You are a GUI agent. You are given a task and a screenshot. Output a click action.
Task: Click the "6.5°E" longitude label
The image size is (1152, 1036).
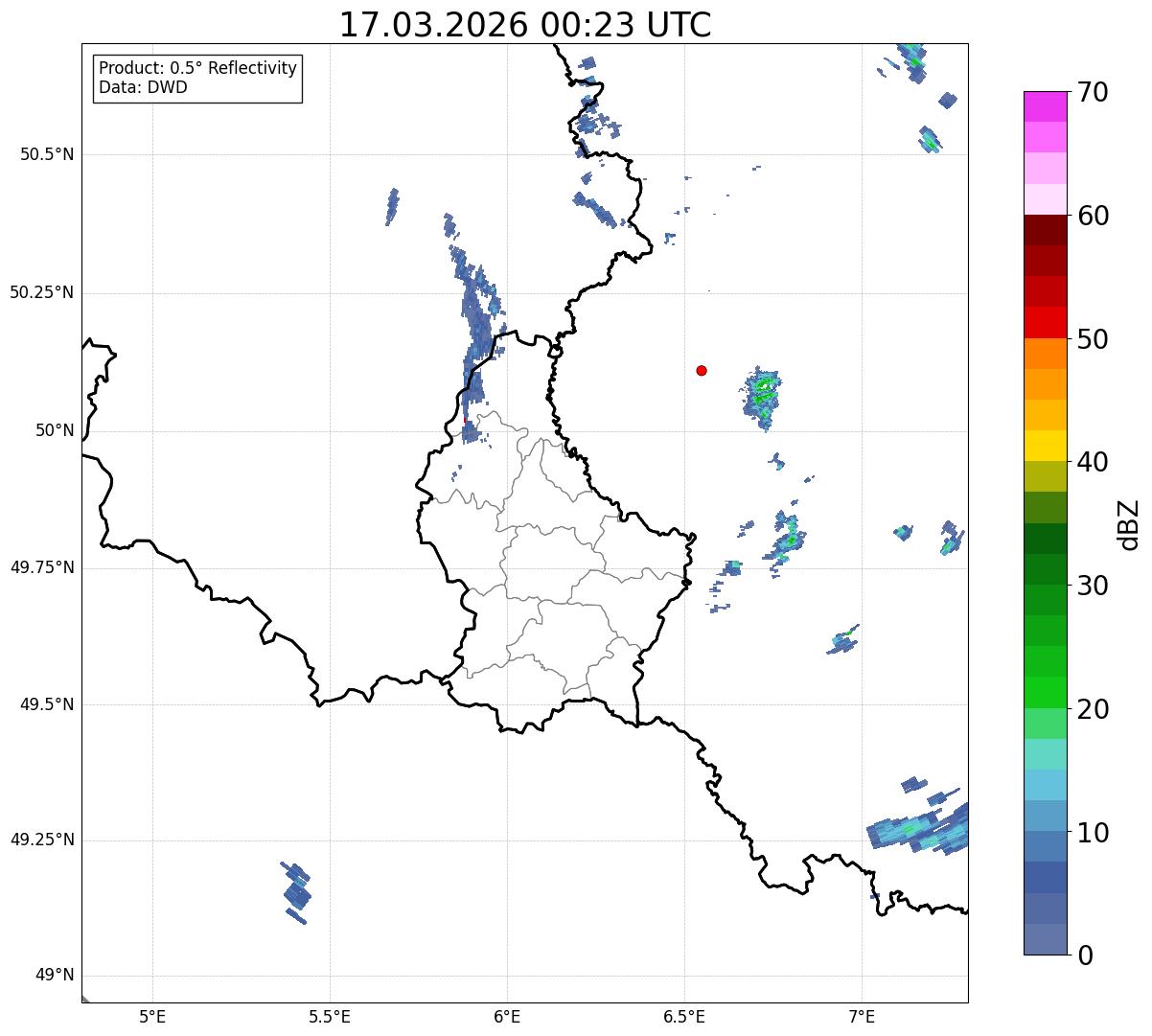(x=684, y=1016)
